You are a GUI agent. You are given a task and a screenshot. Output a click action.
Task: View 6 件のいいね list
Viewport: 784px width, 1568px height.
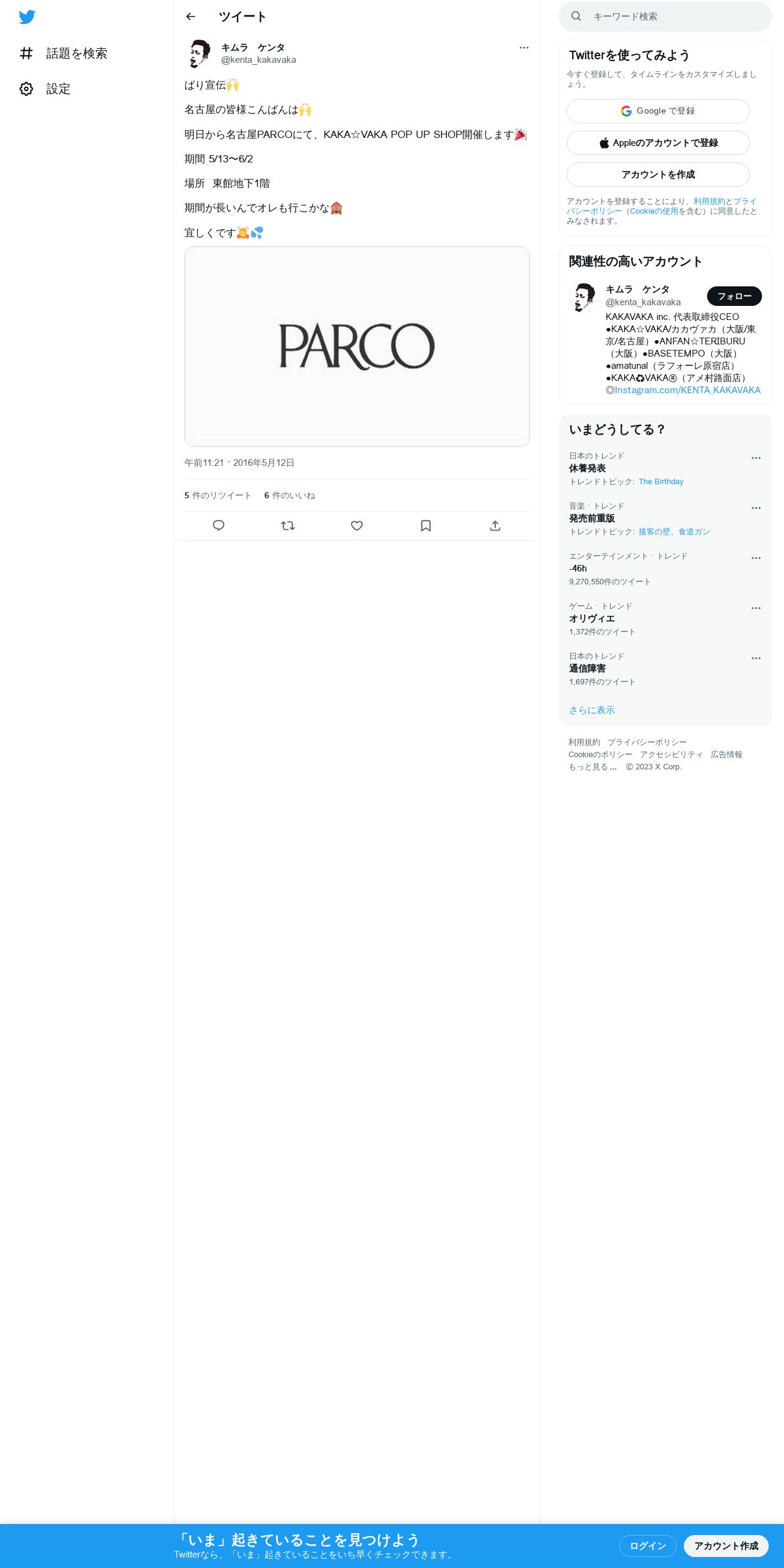289,495
